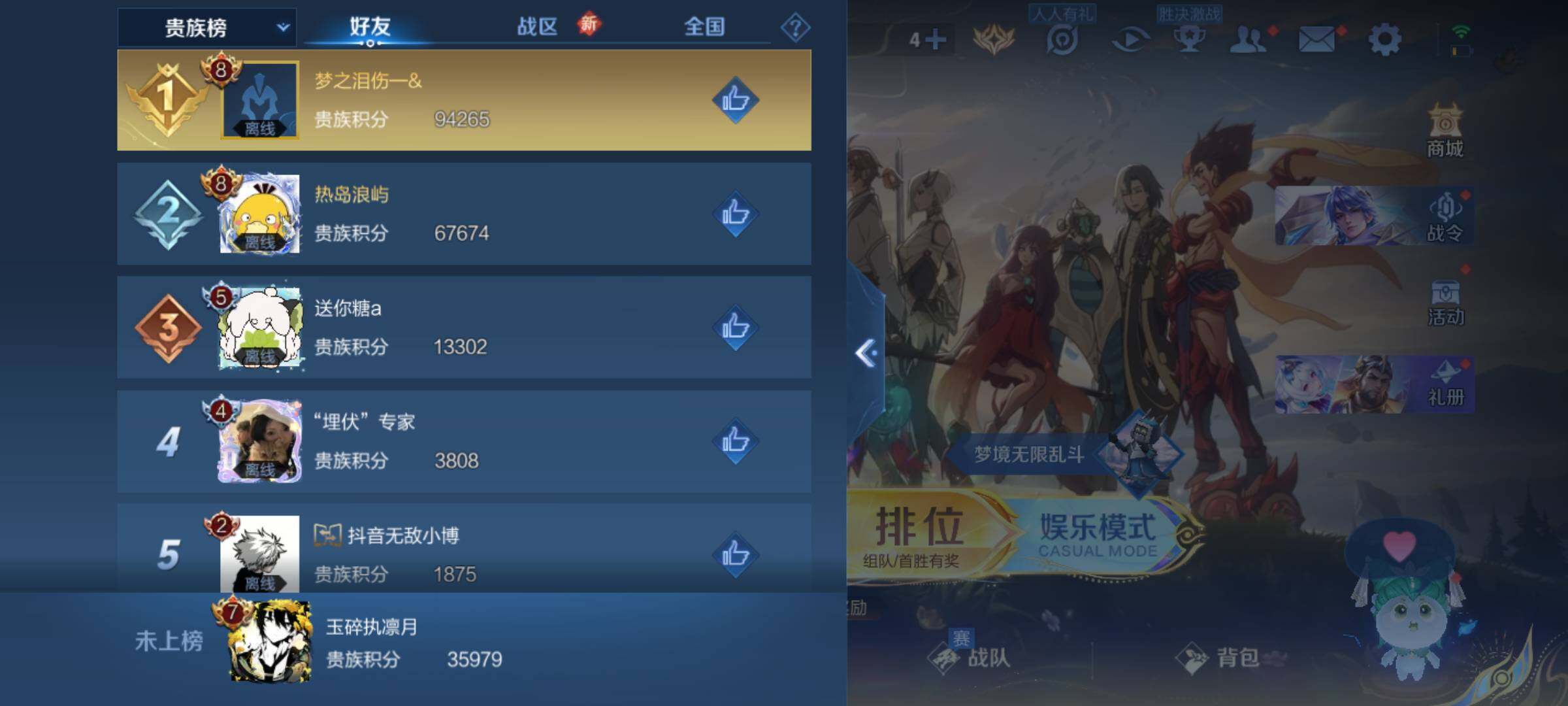Open the settings gear icon

tap(1384, 41)
